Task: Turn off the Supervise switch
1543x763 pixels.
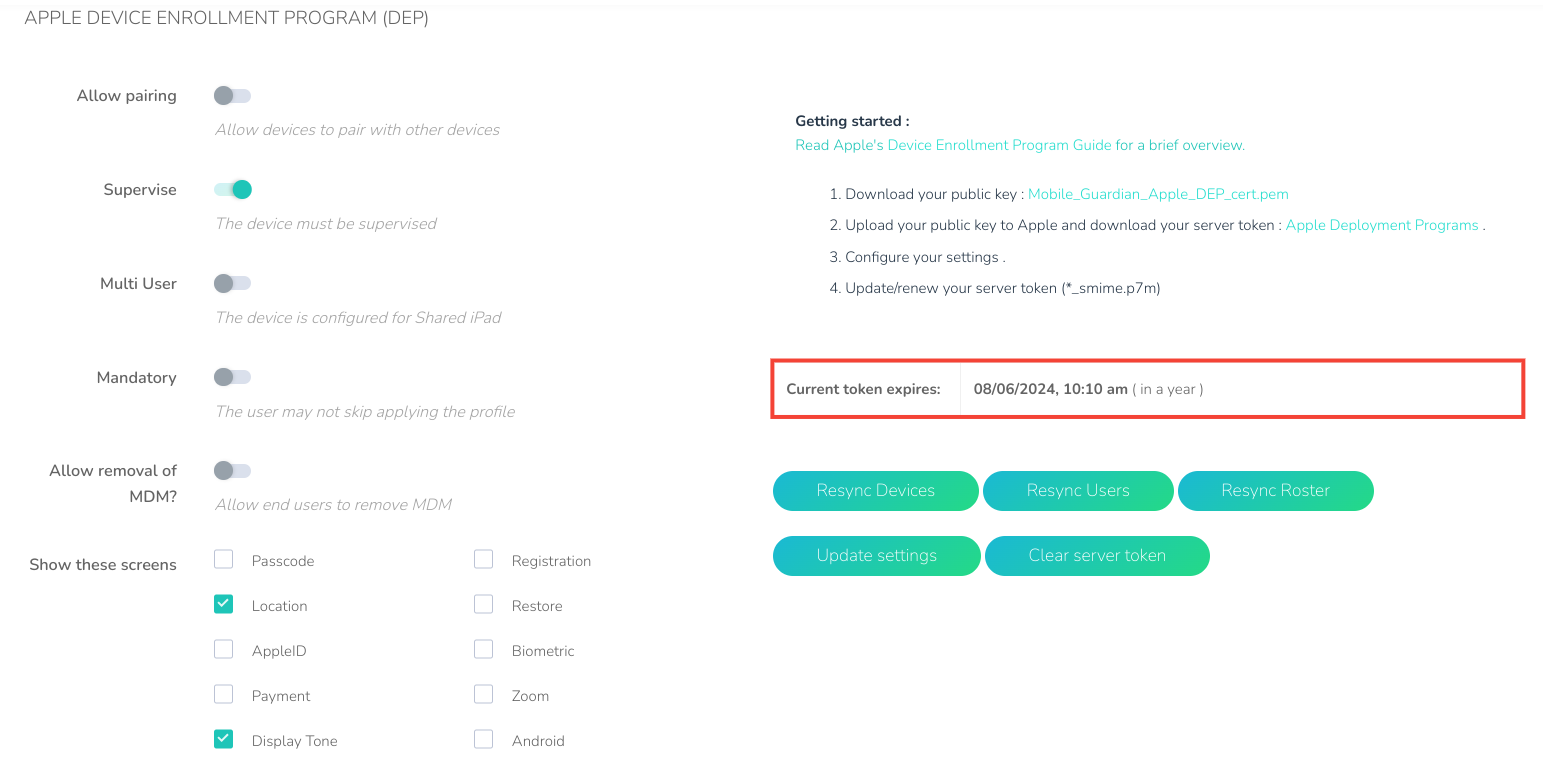Action: point(232,190)
